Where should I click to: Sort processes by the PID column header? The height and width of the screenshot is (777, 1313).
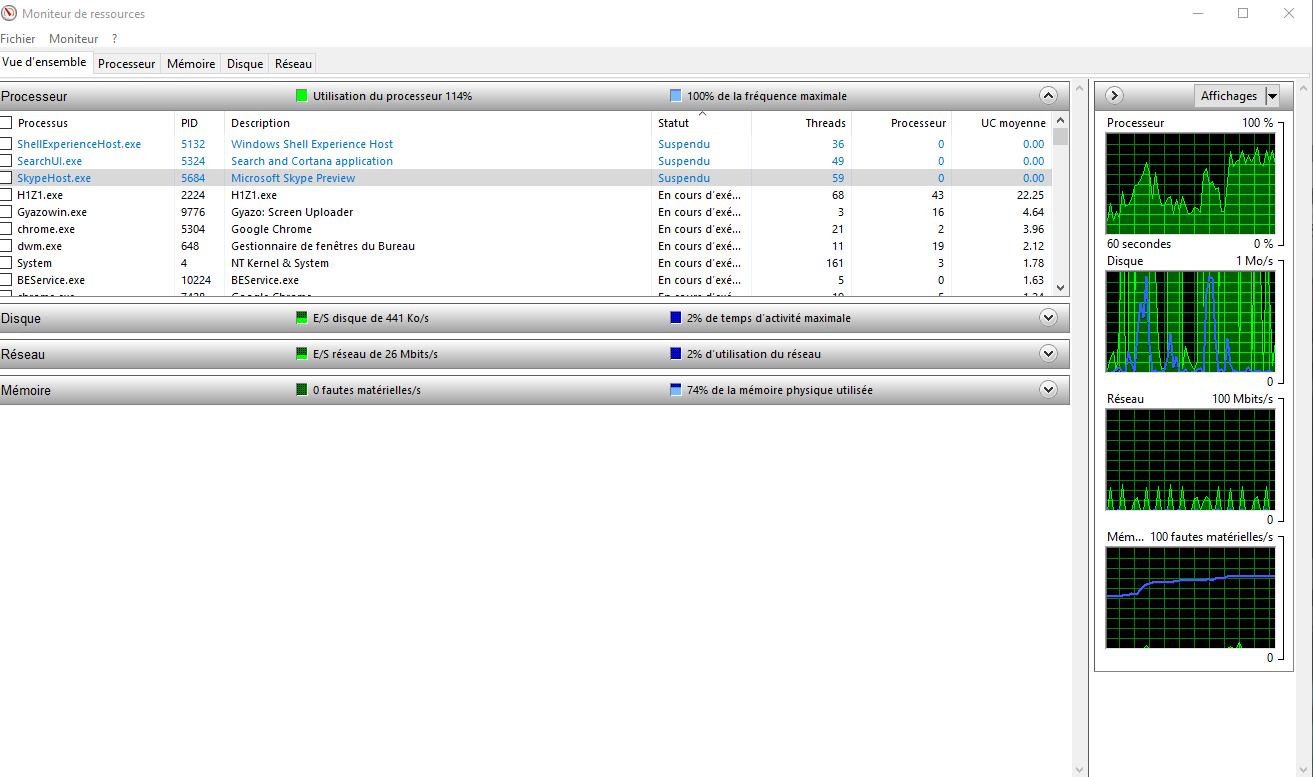[199, 123]
